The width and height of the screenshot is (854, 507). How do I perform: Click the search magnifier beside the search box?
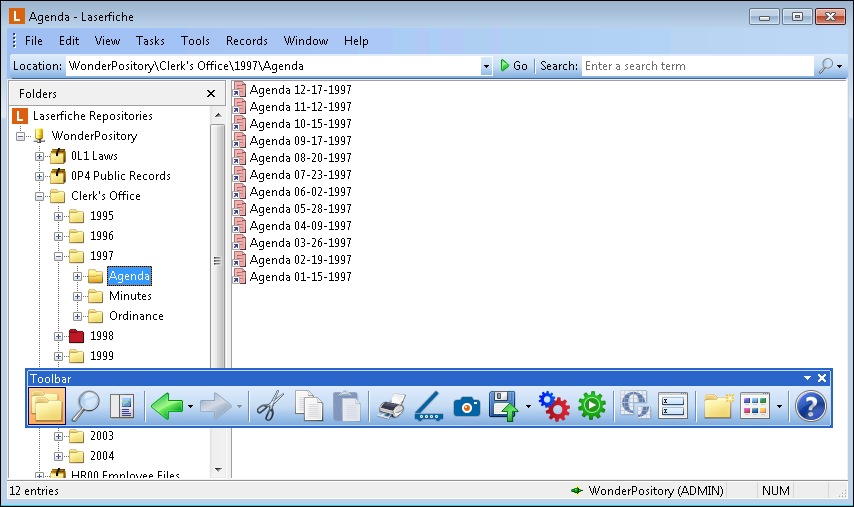826,66
